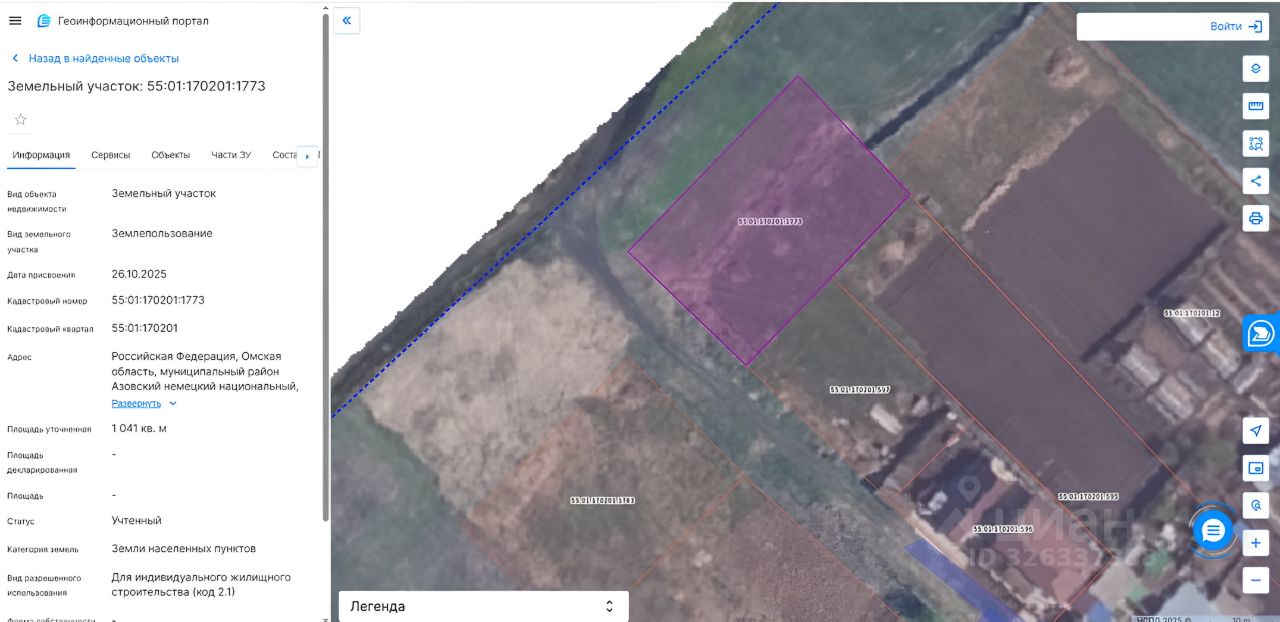The image size is (1280, 622).
Task: Locate my position on map
Action: click(1255, 430)
